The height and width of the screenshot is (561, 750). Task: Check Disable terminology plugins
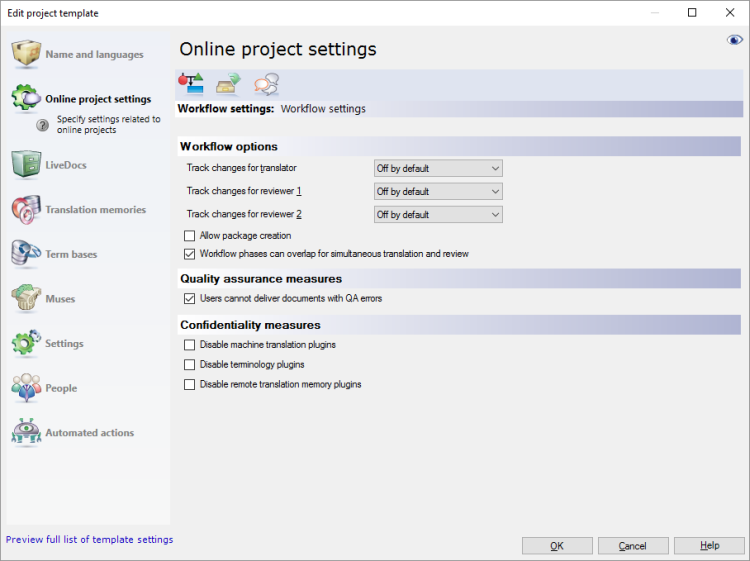(x=189, y=365)
